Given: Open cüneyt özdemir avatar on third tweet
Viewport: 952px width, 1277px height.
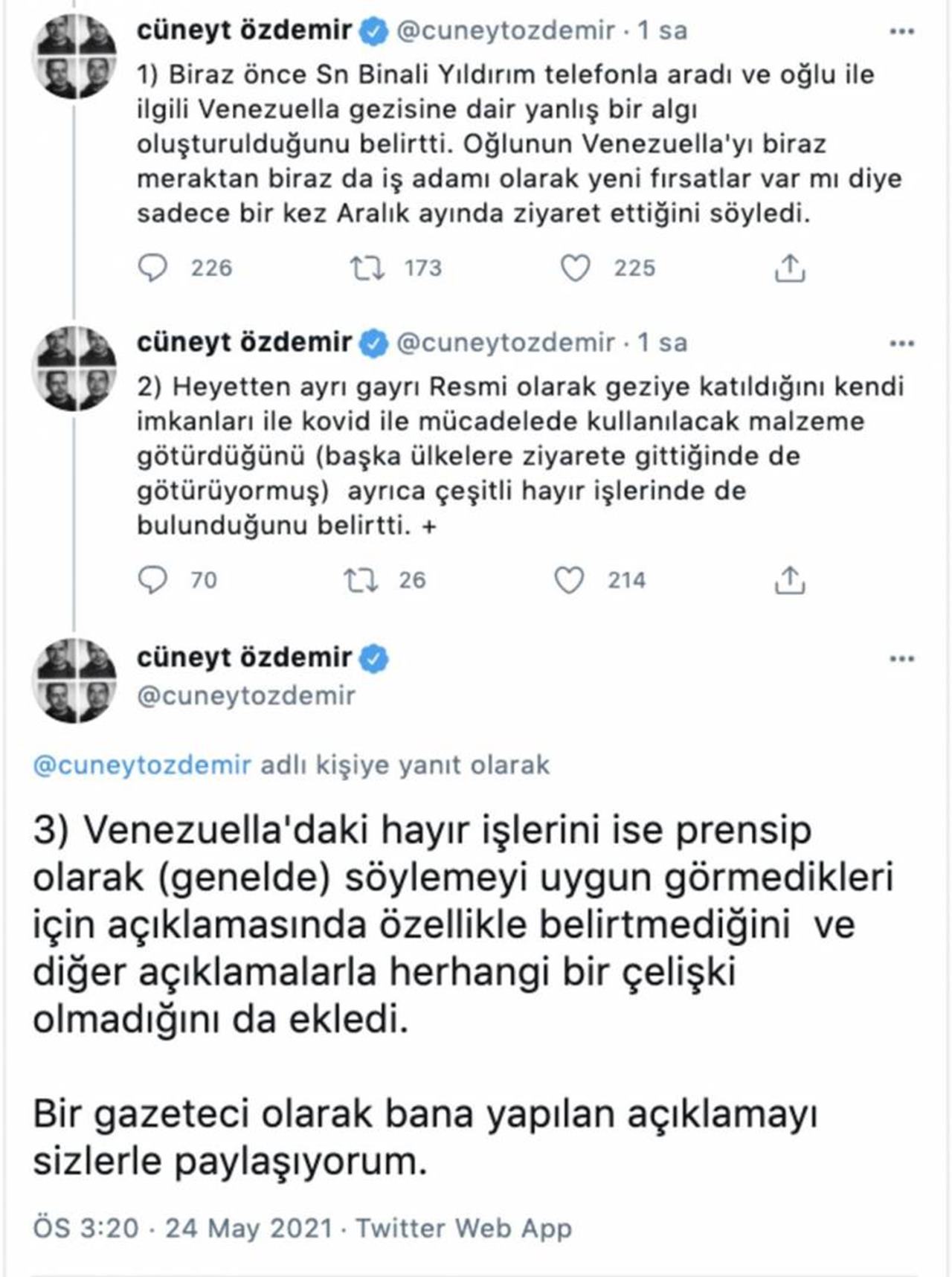Looking at the screenshot, I should tap(74, 681).
